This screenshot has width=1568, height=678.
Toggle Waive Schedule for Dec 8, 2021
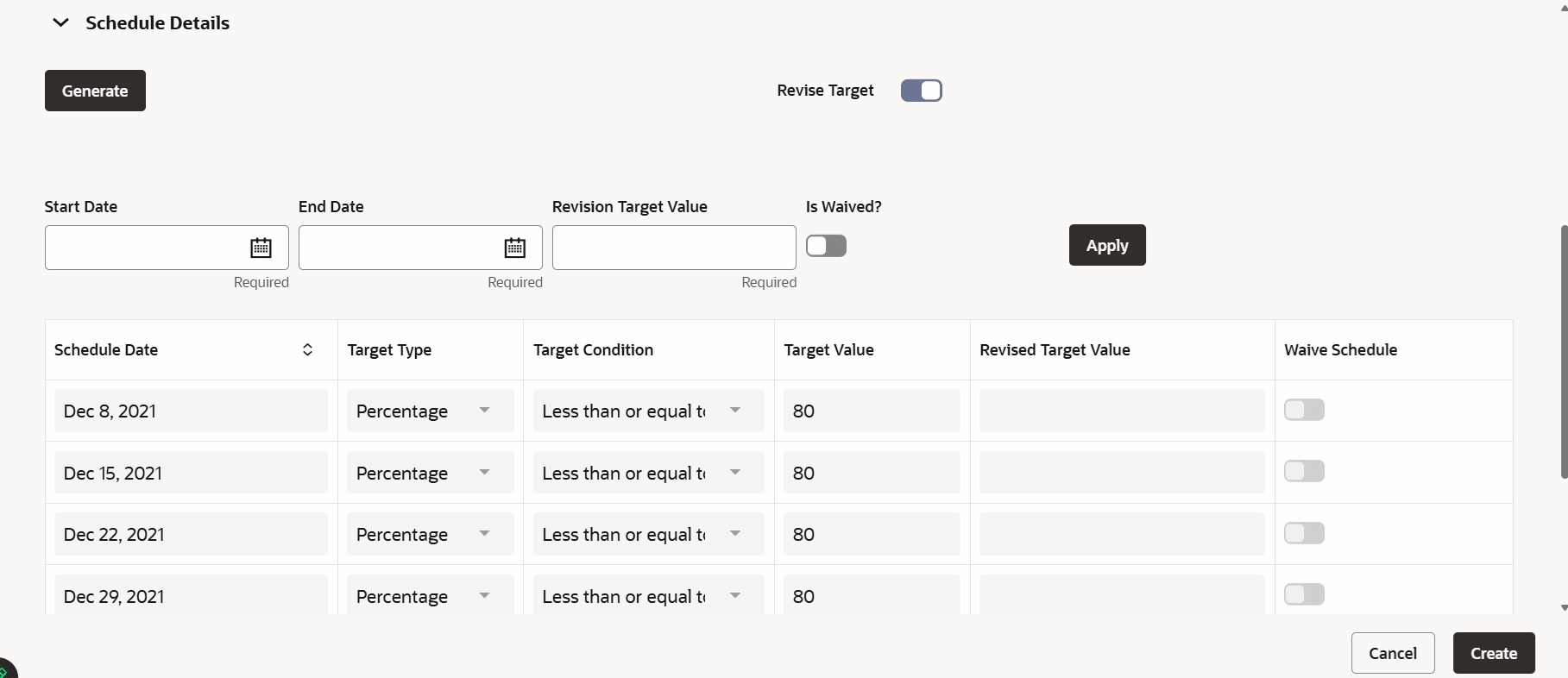pyautogui.click(x=1303, y=410)
